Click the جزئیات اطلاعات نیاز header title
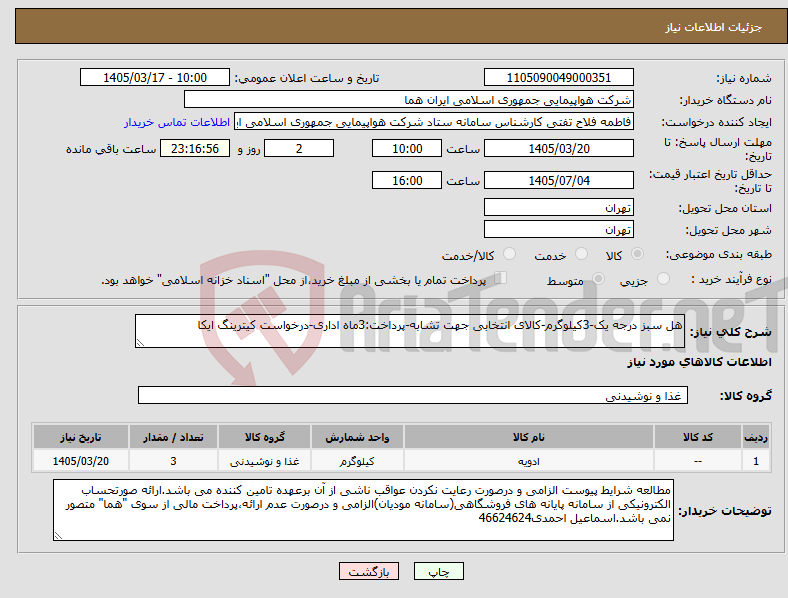Screen dimensions: 788x598 pos(714,27)
